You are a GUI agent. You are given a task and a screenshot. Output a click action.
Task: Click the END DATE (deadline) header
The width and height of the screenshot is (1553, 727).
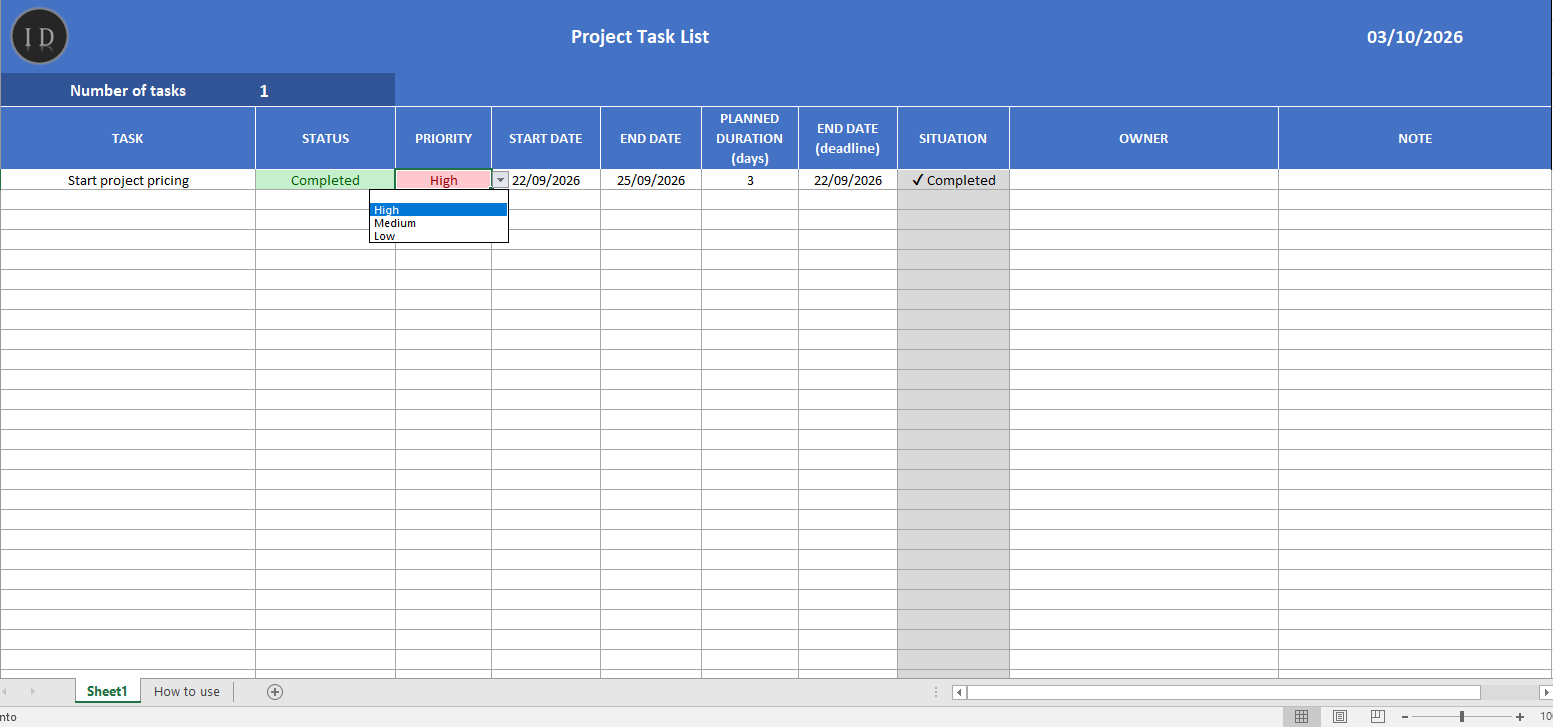click(x=848, y=138)
